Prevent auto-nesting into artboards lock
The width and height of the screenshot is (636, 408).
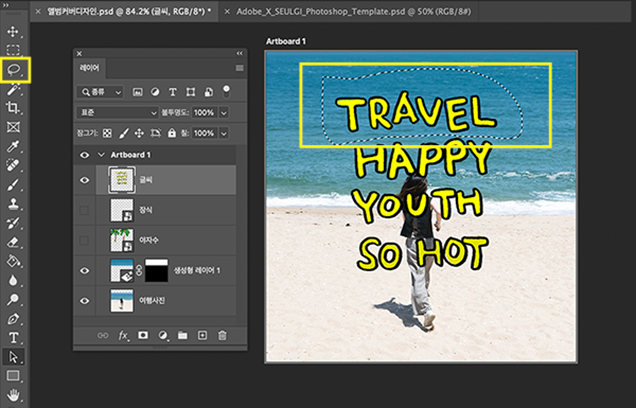[156, 133]
